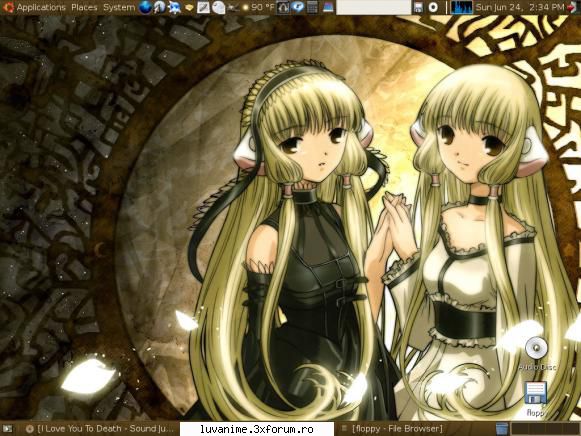Click the workspace switcher in bottom panel

545,429
